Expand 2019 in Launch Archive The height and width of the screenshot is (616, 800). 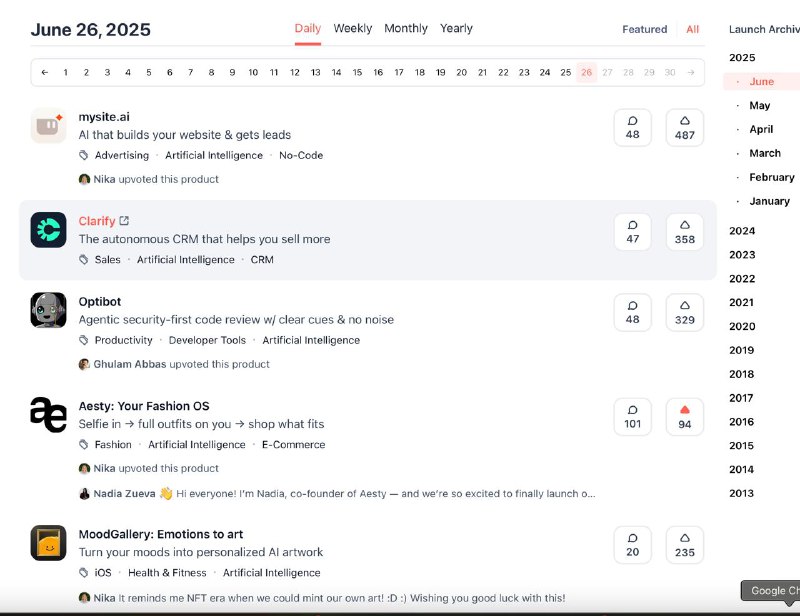coord(742,350)
